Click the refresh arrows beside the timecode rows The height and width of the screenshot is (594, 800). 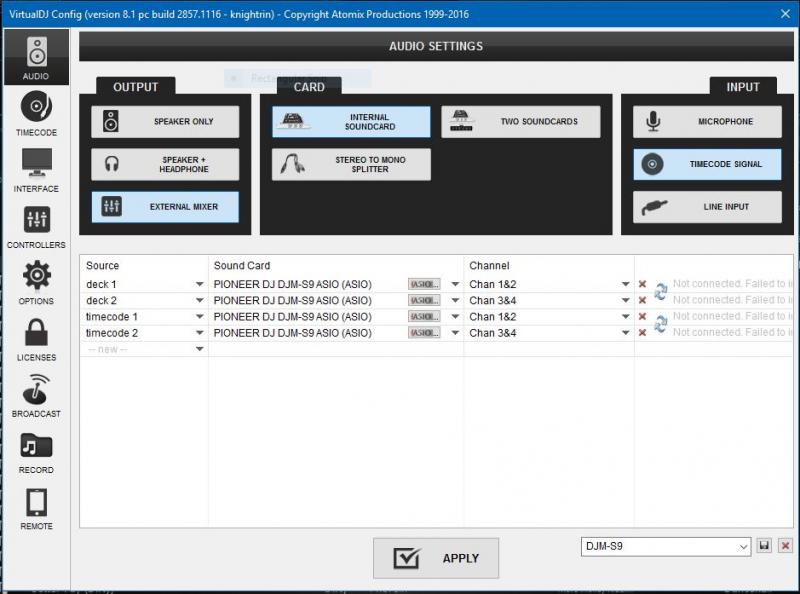tap(661, 324)
